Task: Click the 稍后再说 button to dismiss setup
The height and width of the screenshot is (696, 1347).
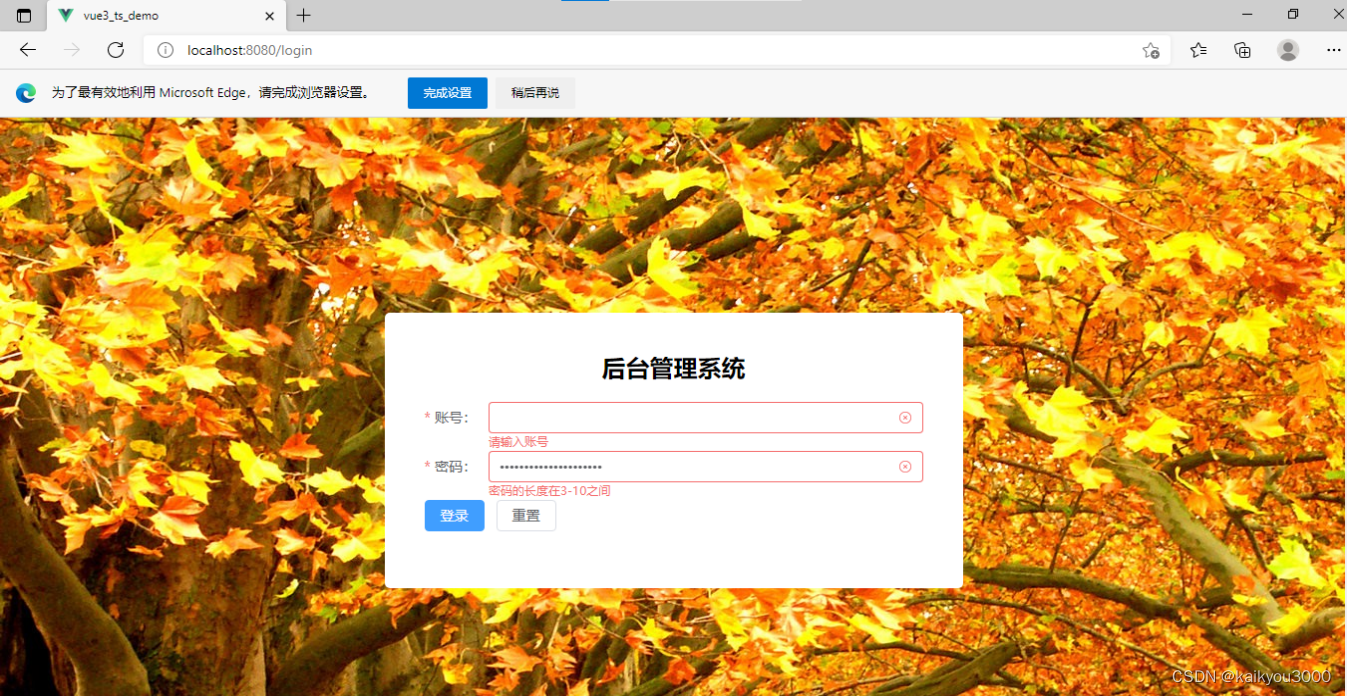Action: pyautogui.click(x=535, y=92)
